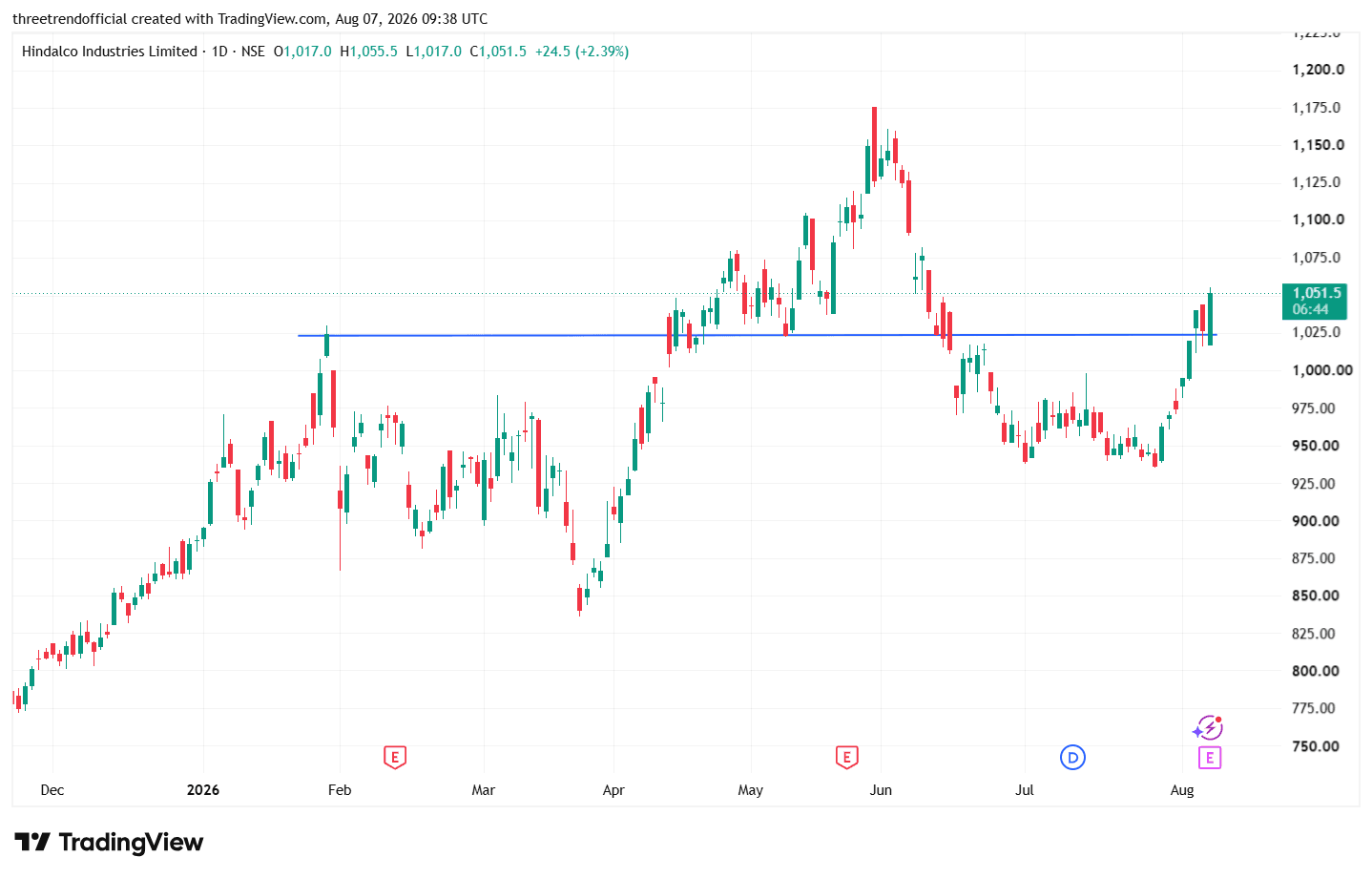Open the purple lightning updates icon above August

(x=1208, y=728)
